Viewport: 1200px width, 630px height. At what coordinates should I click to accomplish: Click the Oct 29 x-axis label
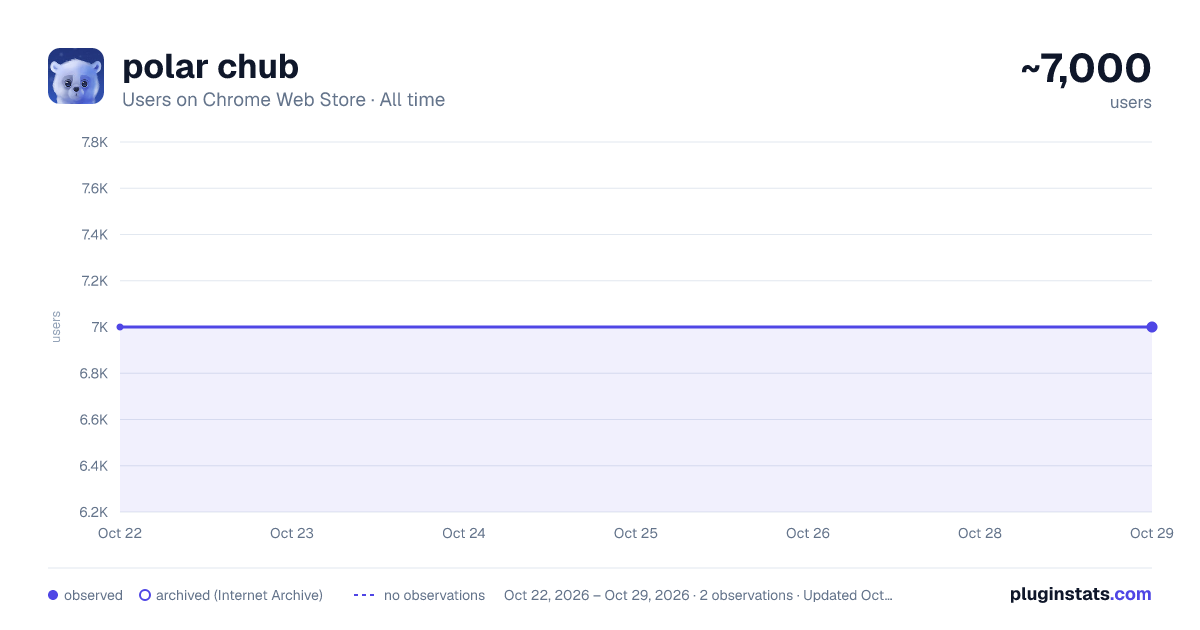click(1152, 533)
